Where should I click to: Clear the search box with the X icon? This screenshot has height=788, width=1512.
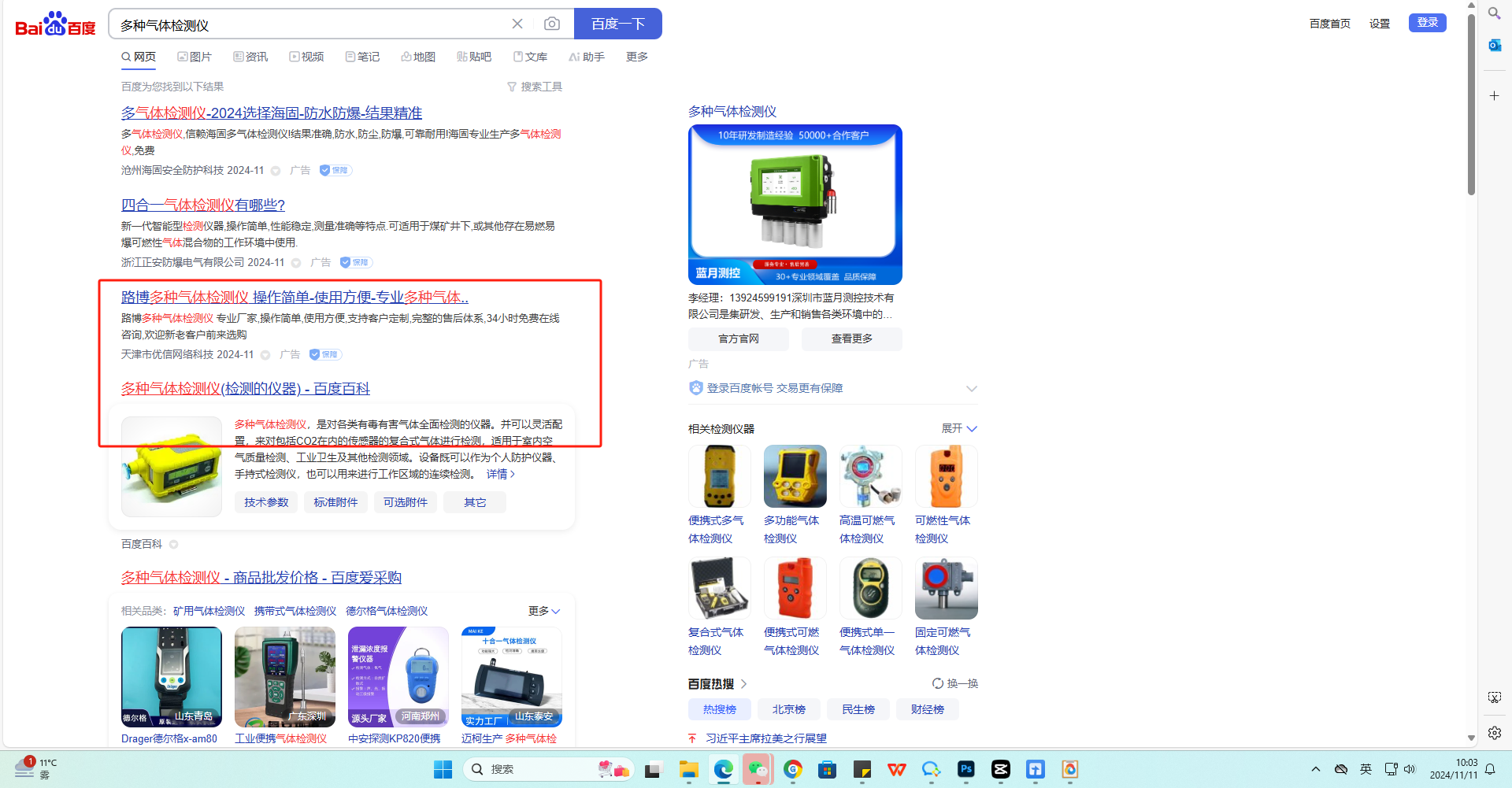[x=517, y=24]
